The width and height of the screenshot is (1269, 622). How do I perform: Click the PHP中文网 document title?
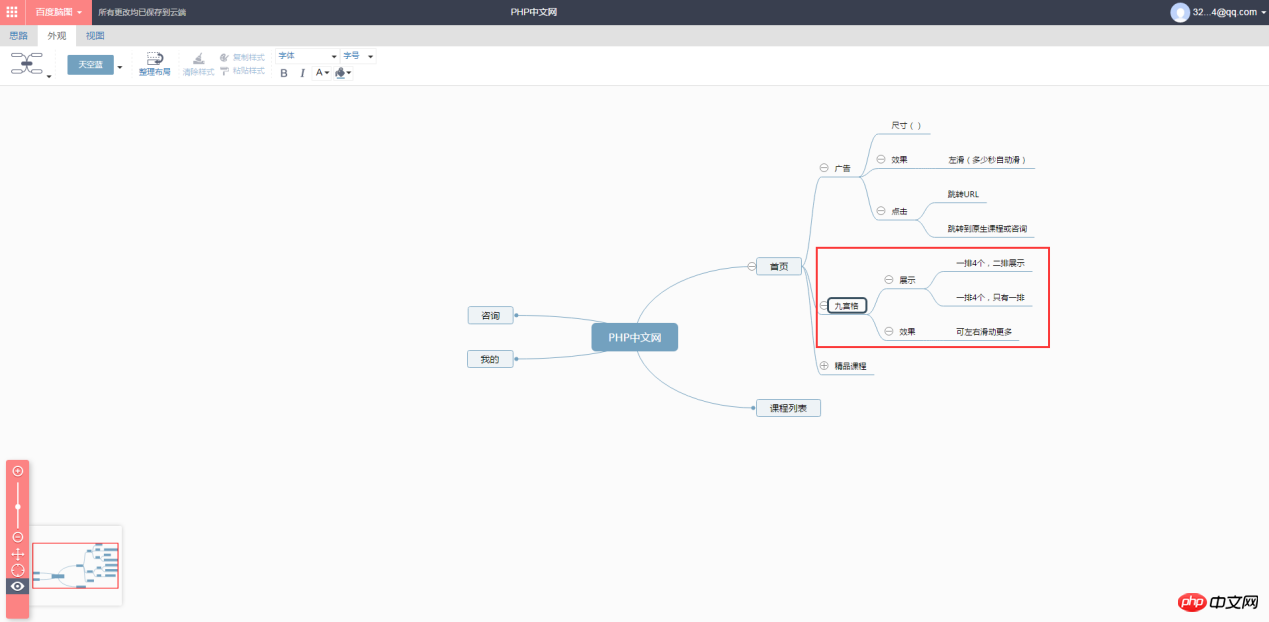[533, 12]
